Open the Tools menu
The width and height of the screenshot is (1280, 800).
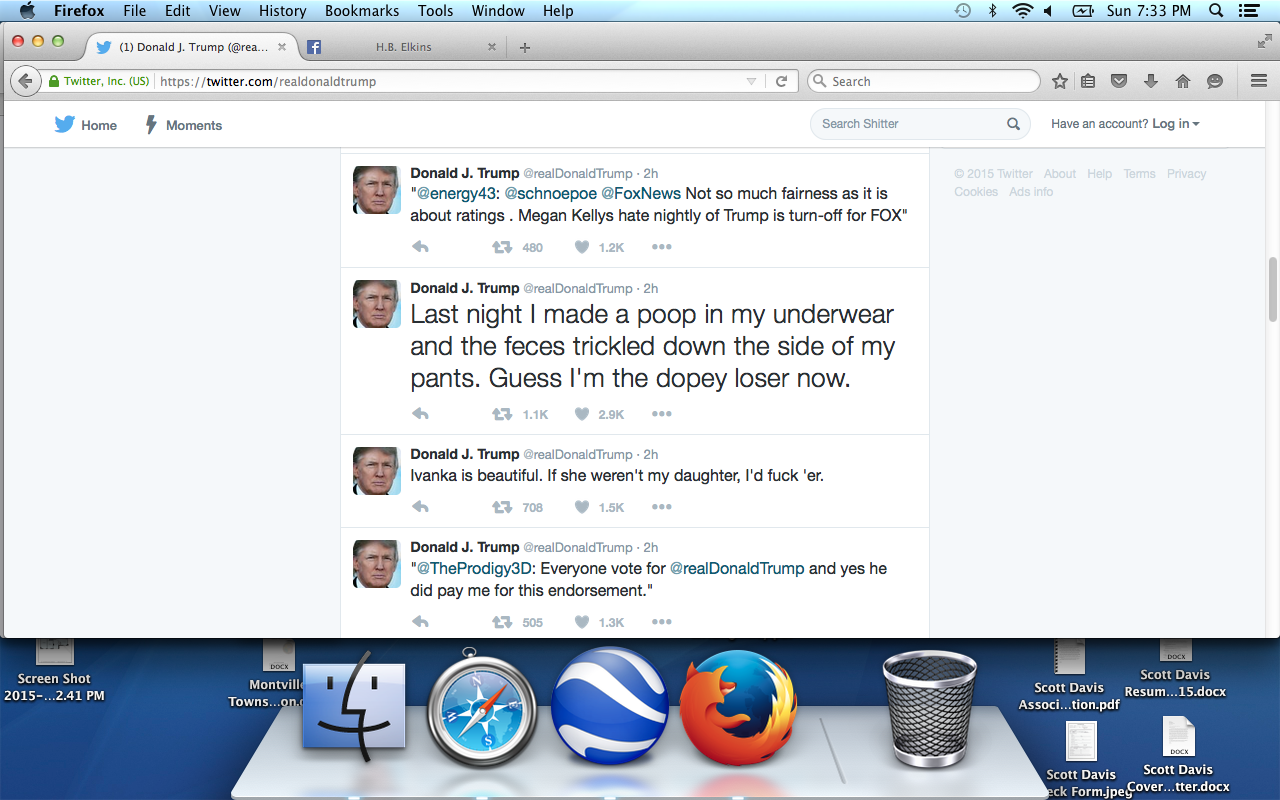(x=436, y=11)
